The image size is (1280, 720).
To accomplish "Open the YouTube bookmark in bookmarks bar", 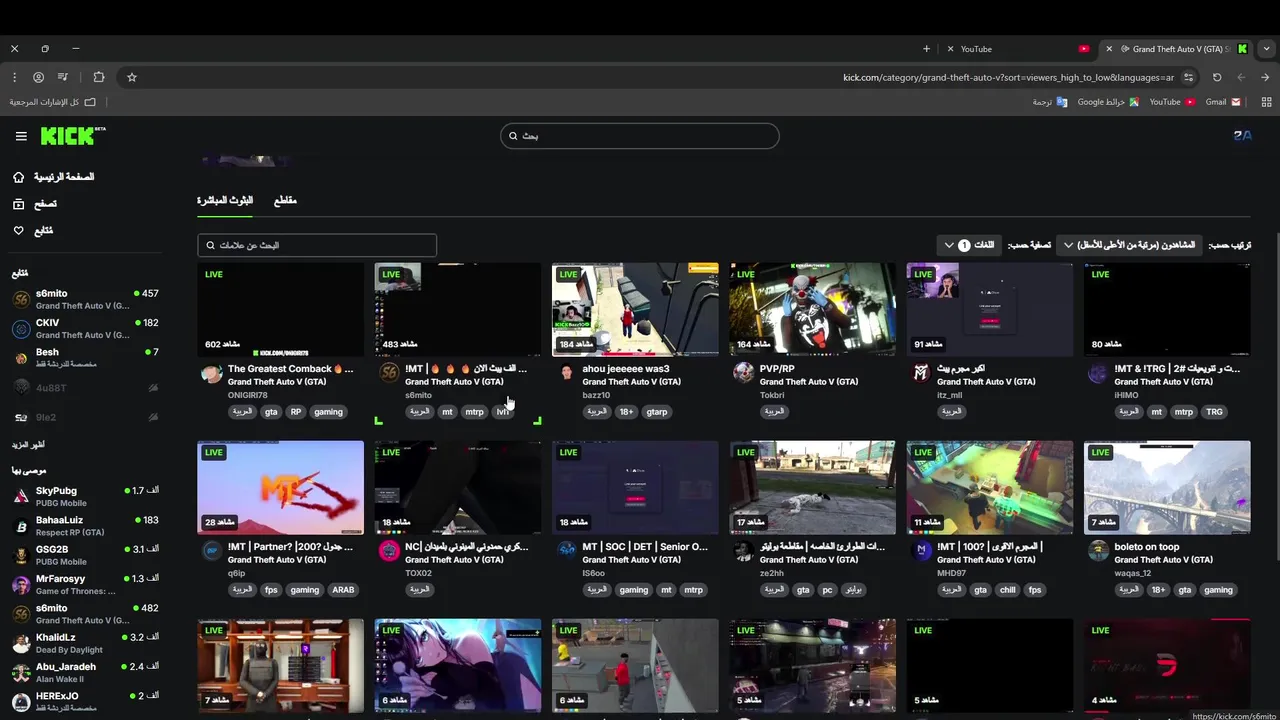I will [x=1172, y=102].
